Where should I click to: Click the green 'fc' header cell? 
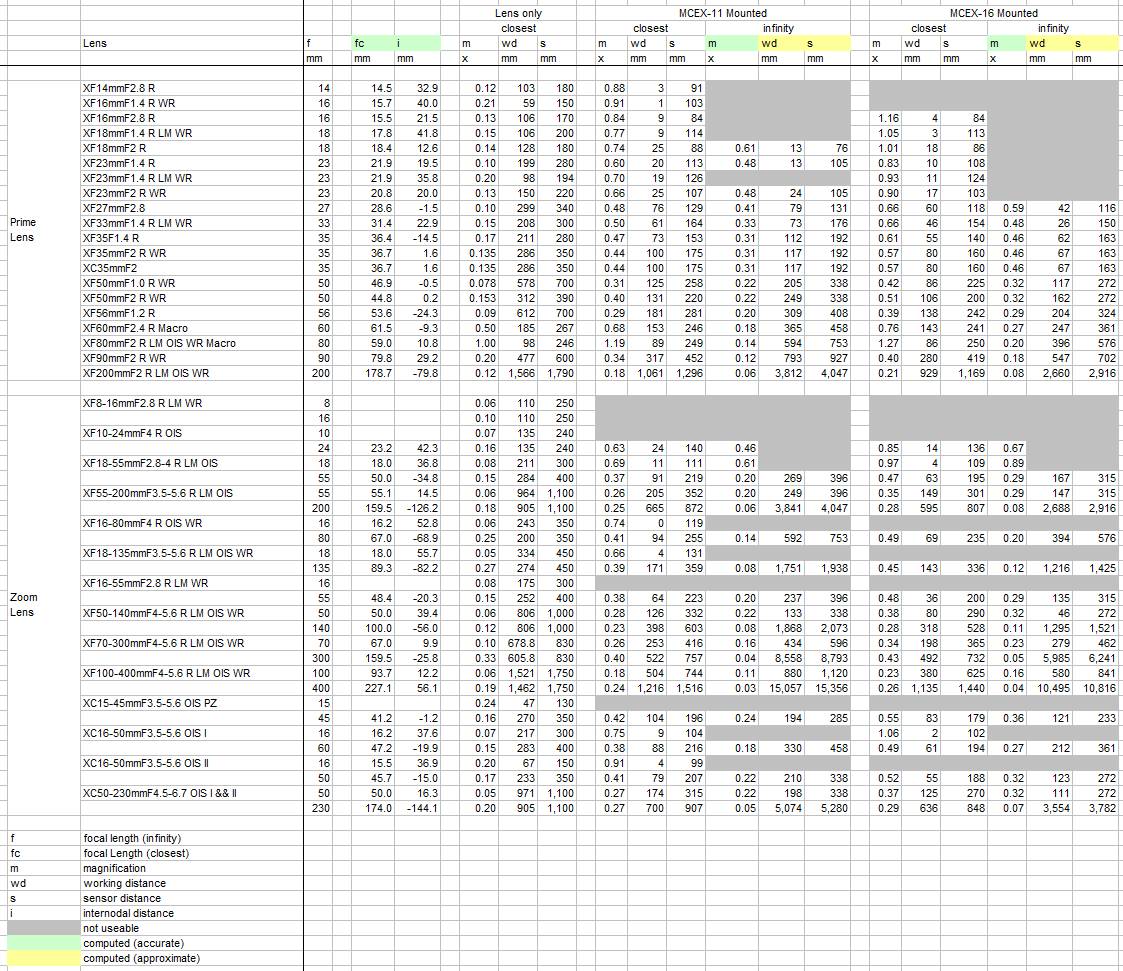(374, 43)
